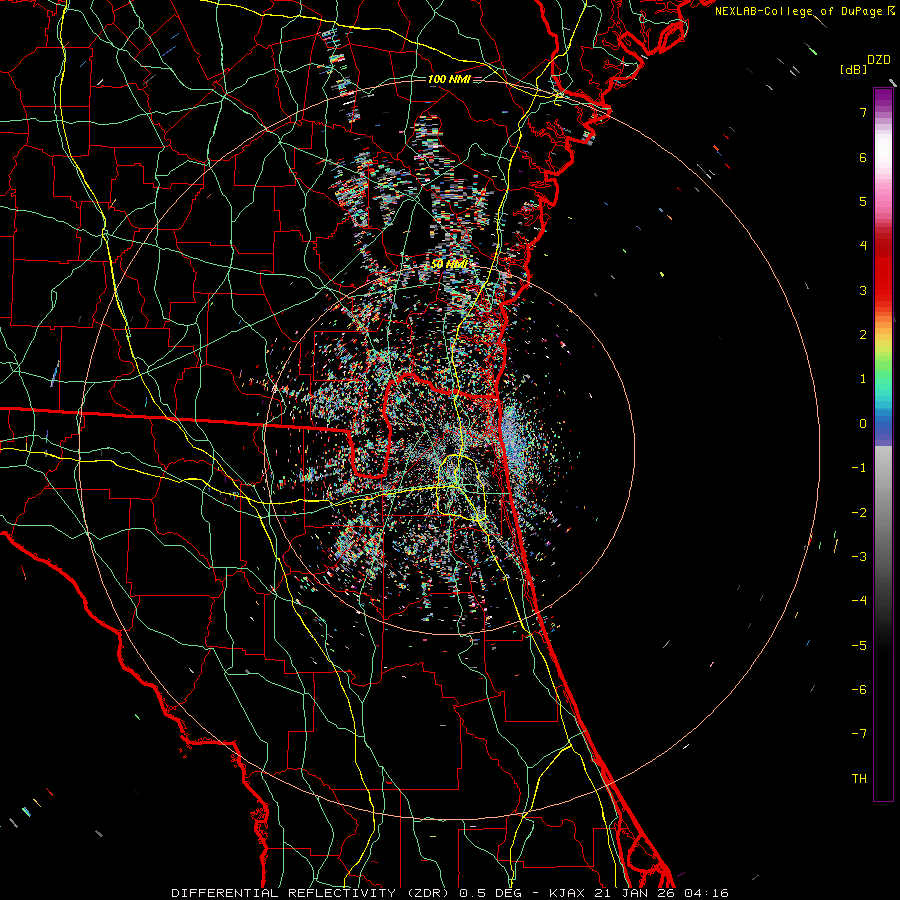Click the -3 value on color scale

coord(859,557)
